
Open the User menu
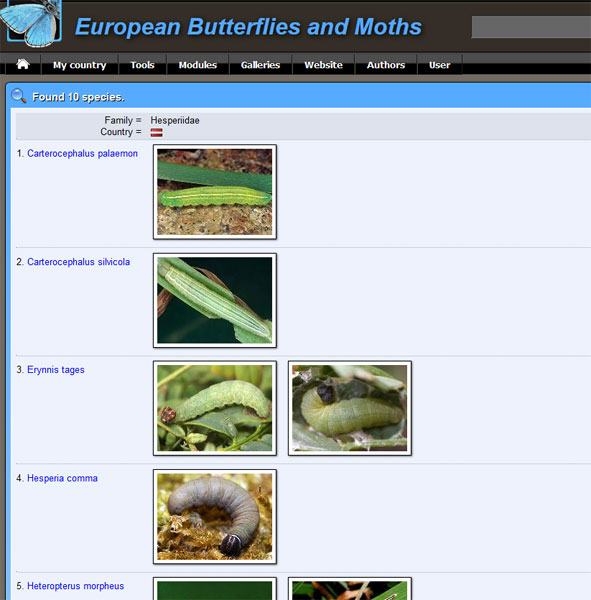pos(439,65)
